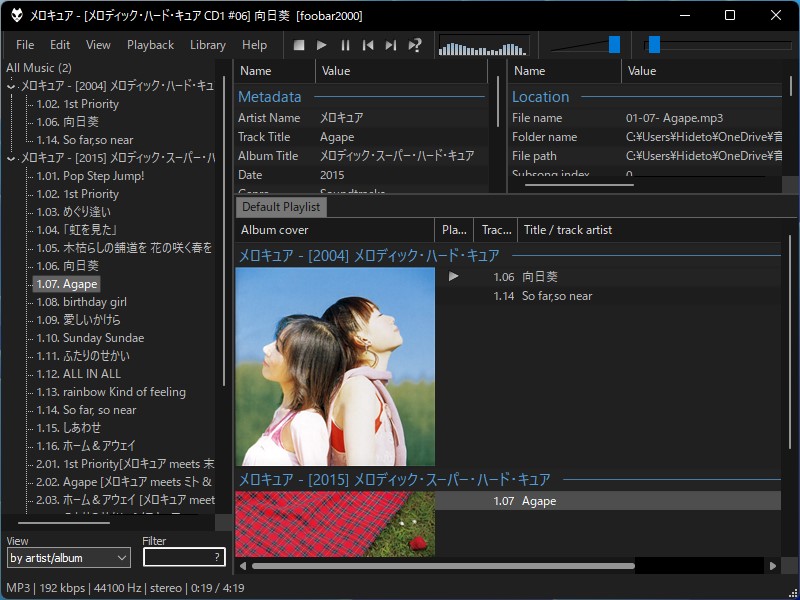Select the Previous track icon

point(368,44)
